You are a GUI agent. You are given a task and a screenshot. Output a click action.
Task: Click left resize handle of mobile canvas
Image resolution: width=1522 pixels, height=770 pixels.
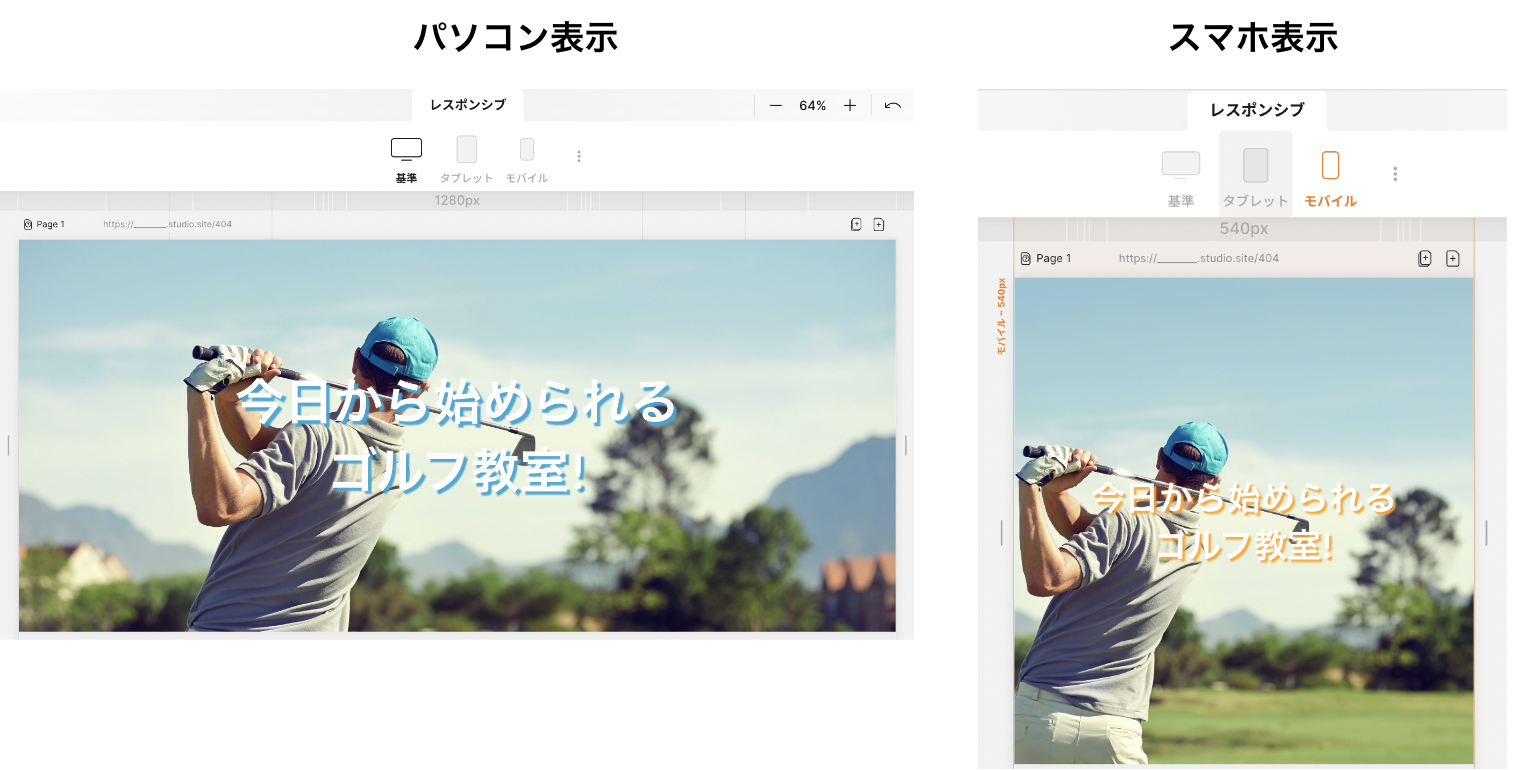pyautogui.click(x=1002, y=533)
